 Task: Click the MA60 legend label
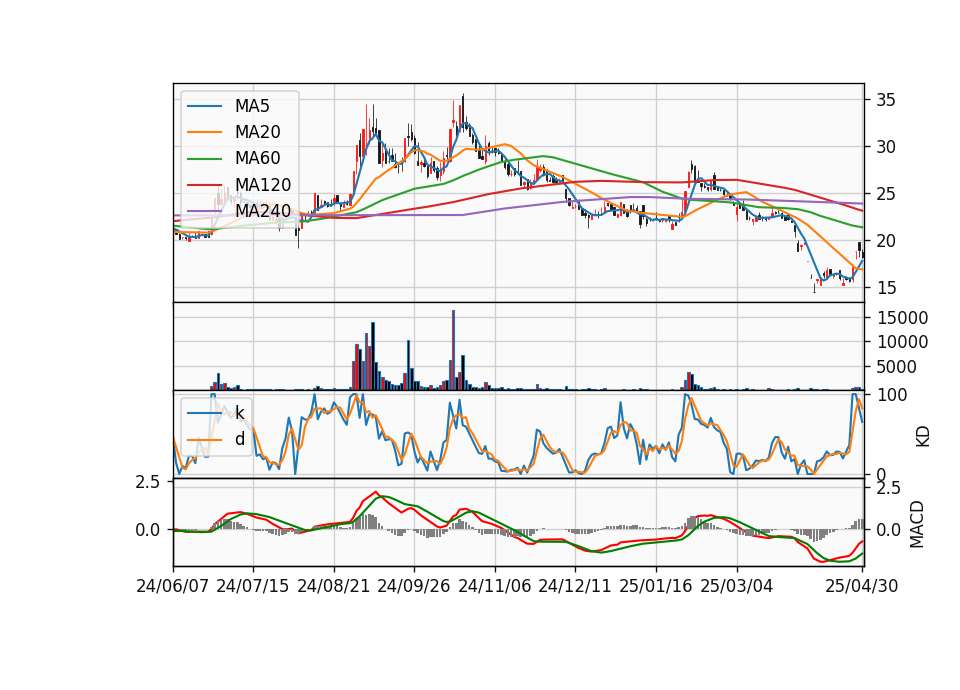click(x=257, y=158)
